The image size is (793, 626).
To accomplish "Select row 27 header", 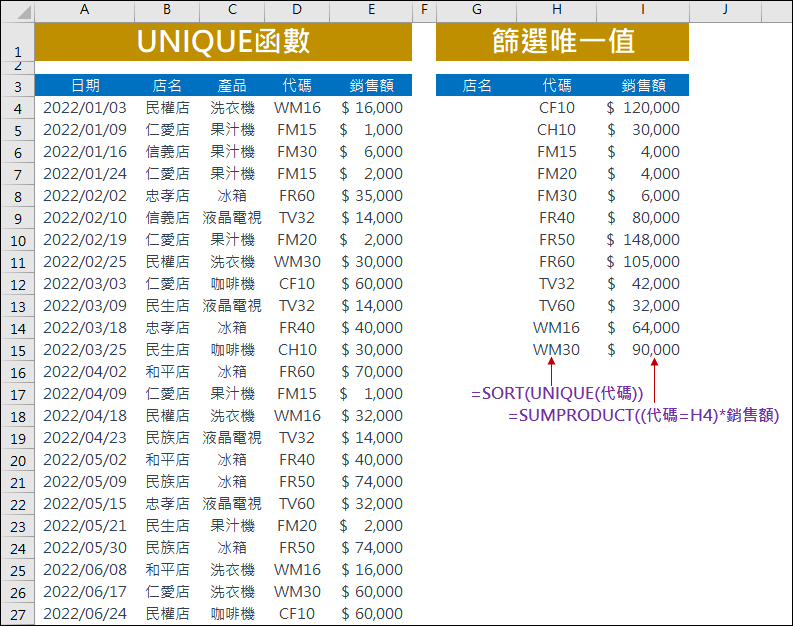I will (x=18, y=615).
